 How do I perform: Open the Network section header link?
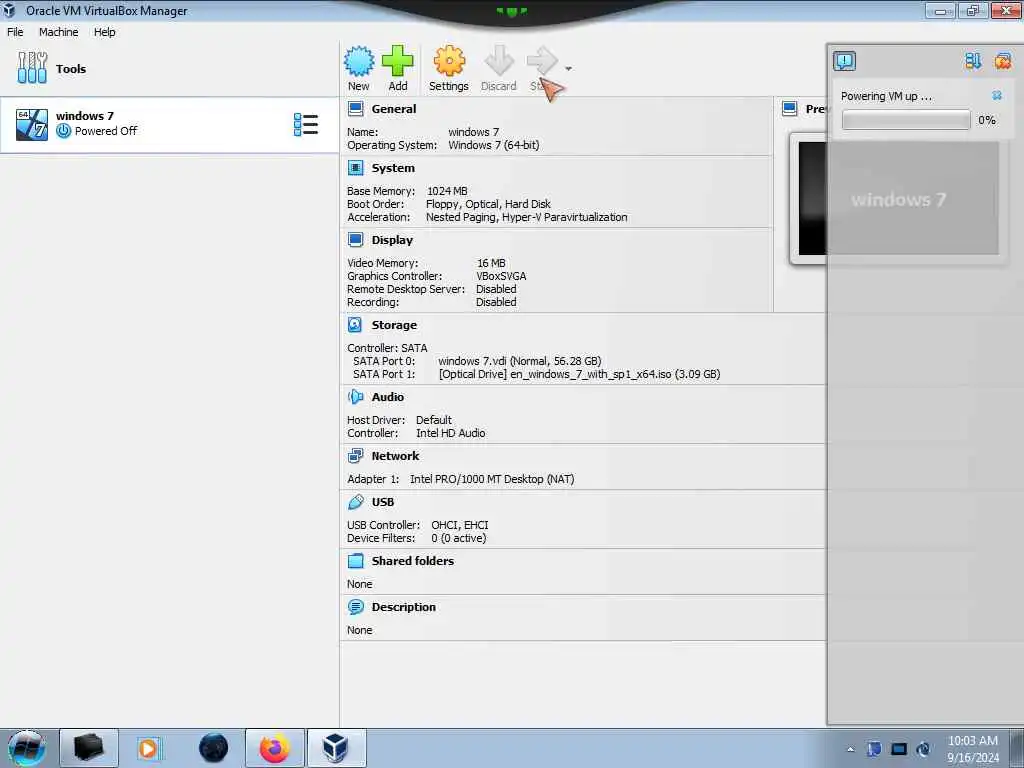(x=395, y=456)
